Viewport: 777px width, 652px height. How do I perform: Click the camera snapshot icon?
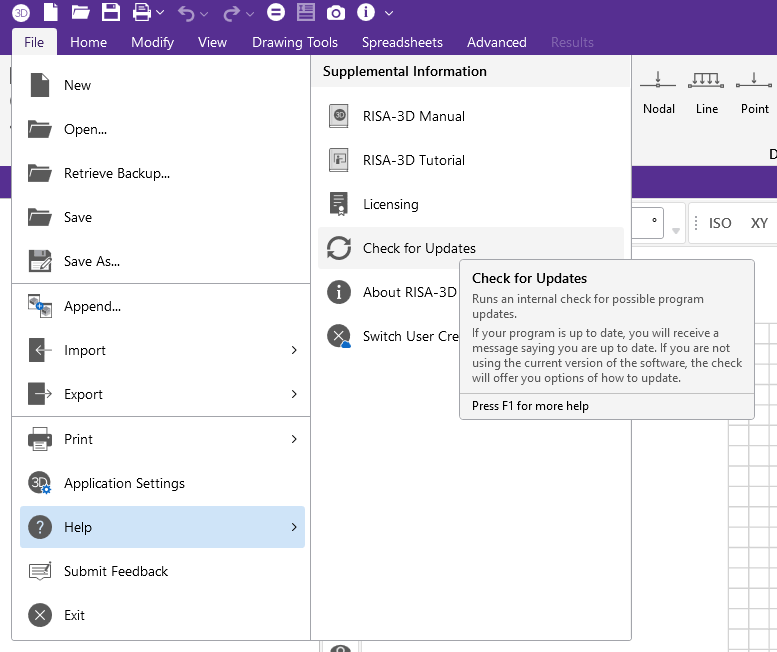click(336, 13)
